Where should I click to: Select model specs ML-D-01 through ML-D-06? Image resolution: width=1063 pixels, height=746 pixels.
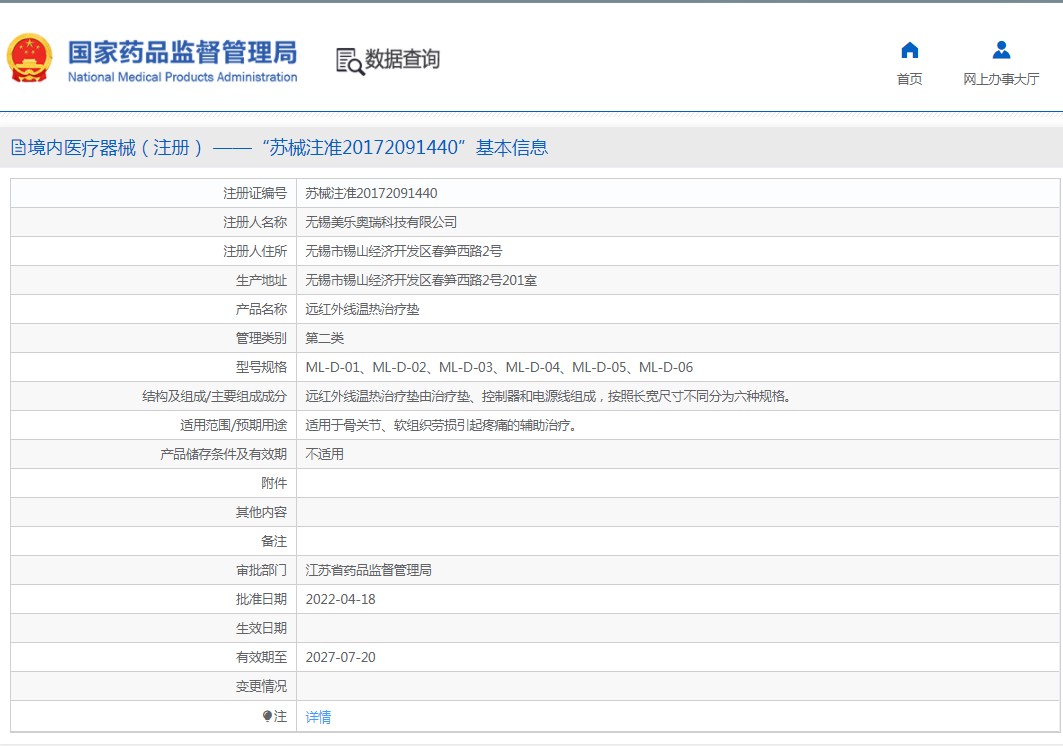499,368
